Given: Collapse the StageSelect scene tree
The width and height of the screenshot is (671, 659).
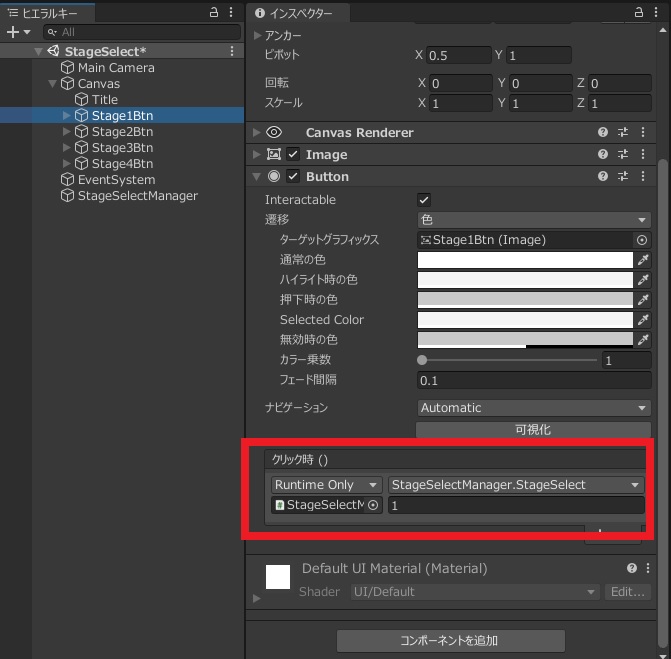Looking at the screenshot, I should click(x=38, y=52).
